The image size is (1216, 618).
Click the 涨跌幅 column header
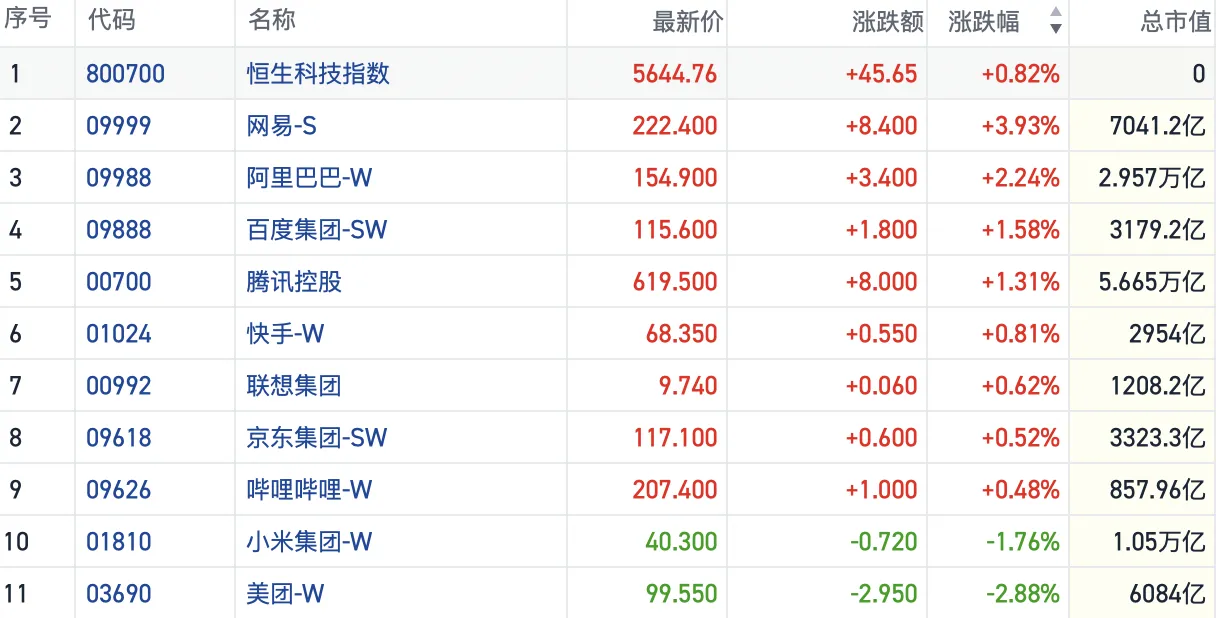pos(983,21)
